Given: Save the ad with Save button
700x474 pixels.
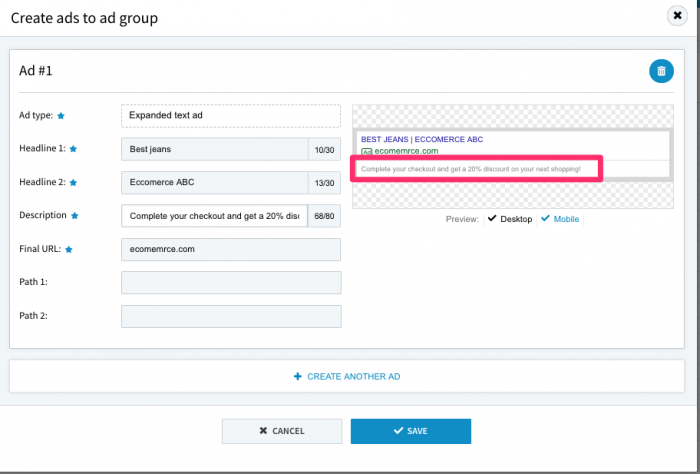Looking at the screenshot, I should pos(410,431).
